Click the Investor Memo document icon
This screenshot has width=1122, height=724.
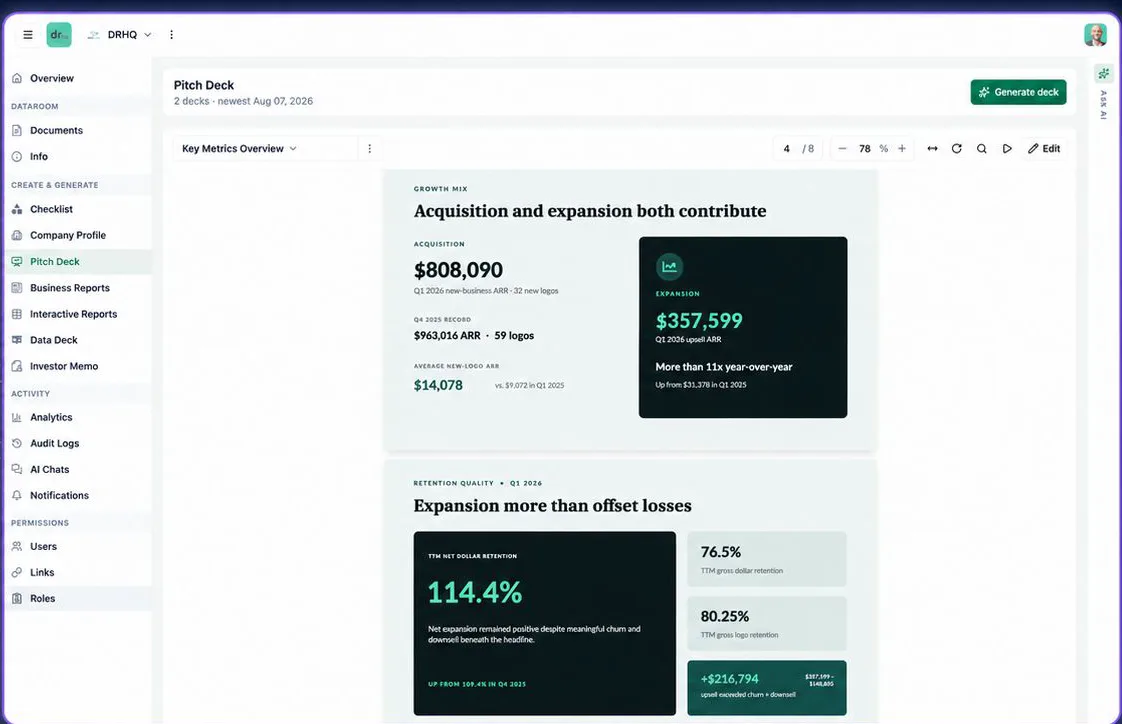click(x=17, y=366)
